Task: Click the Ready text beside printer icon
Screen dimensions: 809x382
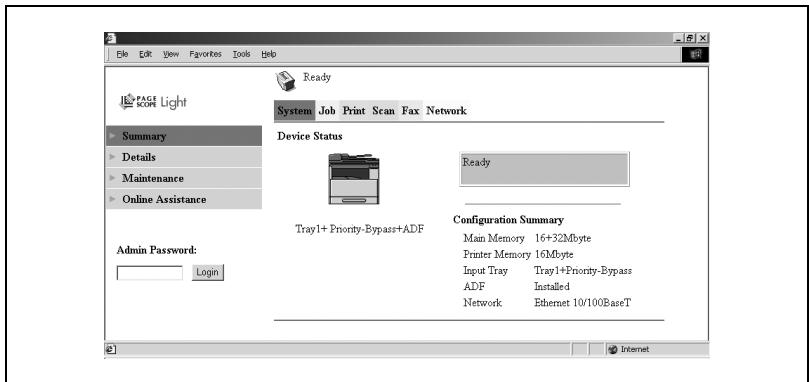Action: 317,77
